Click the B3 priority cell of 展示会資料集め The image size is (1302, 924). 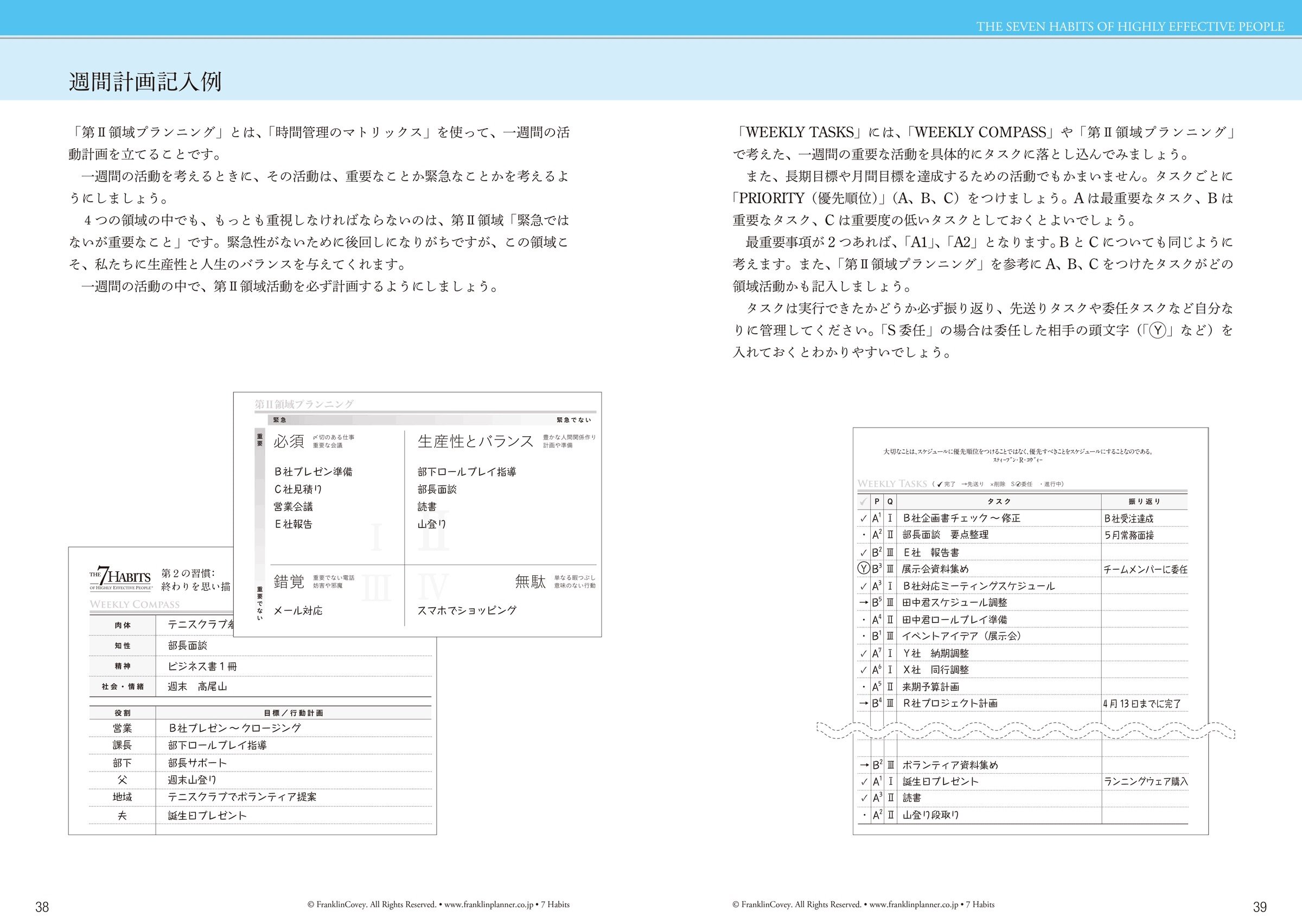pos(877,569)
